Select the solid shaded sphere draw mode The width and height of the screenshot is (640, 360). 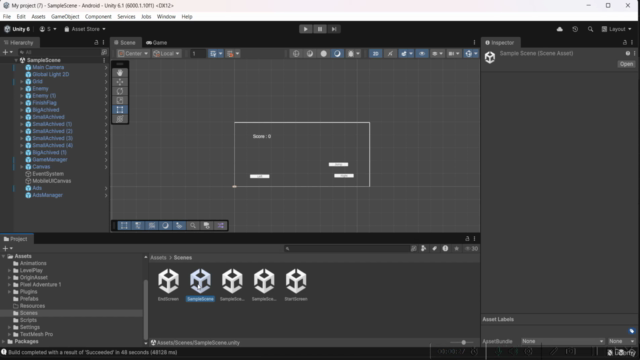point(323,53)
